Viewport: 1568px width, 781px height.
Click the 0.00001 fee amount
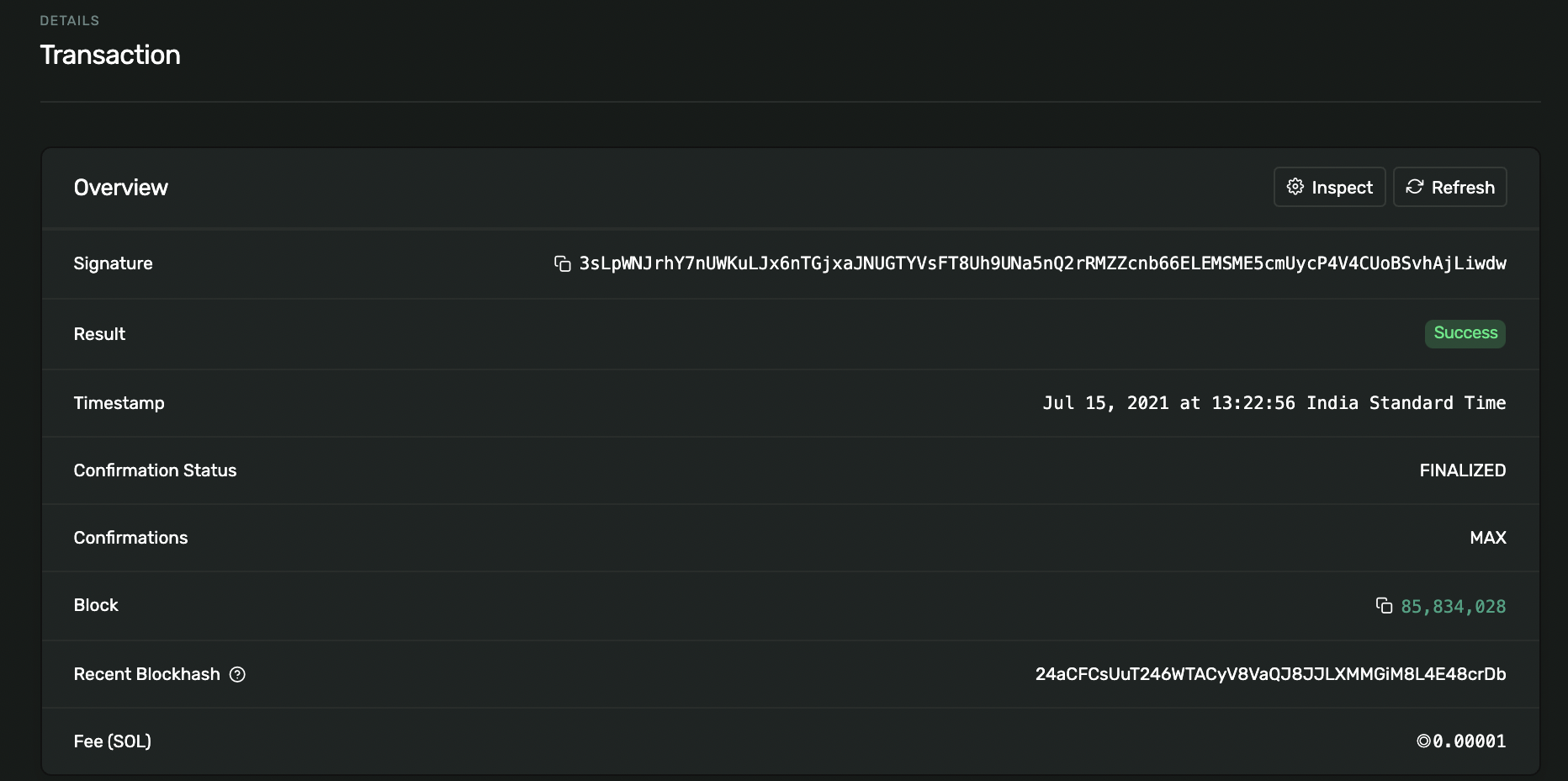pyautogui.click(x=1469, y=741)
